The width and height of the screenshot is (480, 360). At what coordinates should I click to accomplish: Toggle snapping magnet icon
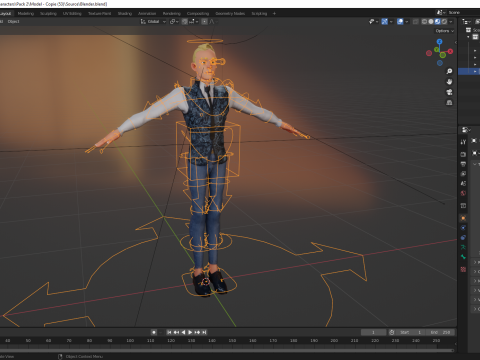pos(185,21)
